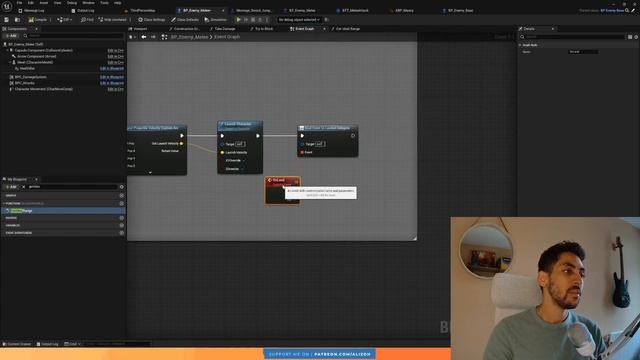Collapse the Mesh (CharacterMesh0) row
The image size is (640, 360).
click(10, 62)
